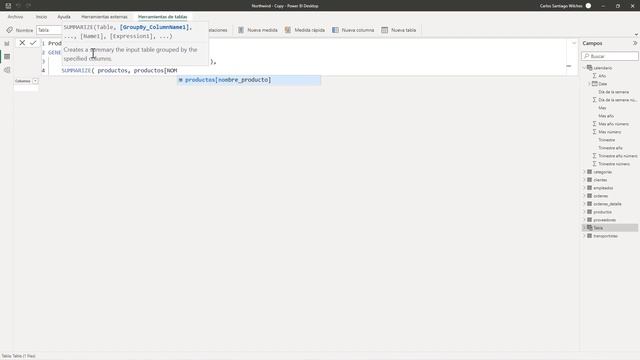This screenshot has width=640, height=360.
Task: Click the Campos pane title
Action: (x=592, y=43)
